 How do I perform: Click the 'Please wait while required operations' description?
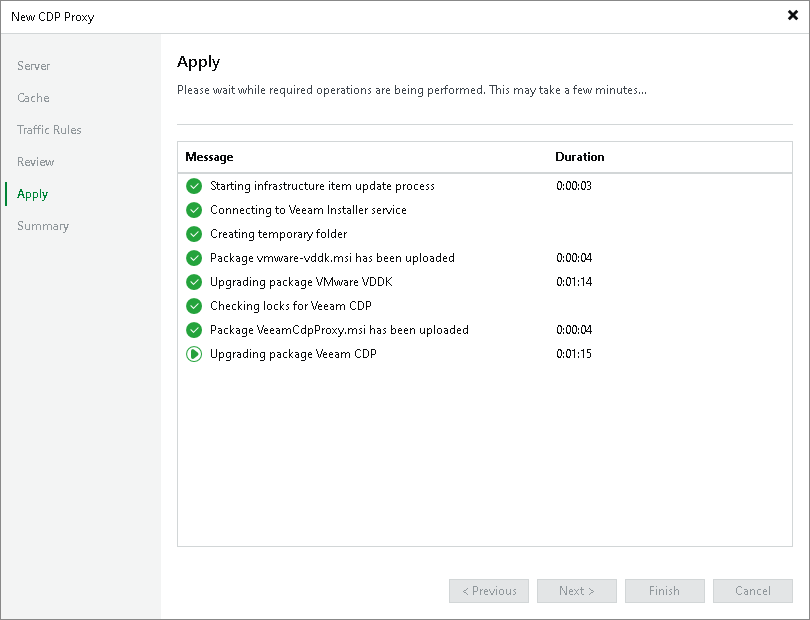(412, 90)
